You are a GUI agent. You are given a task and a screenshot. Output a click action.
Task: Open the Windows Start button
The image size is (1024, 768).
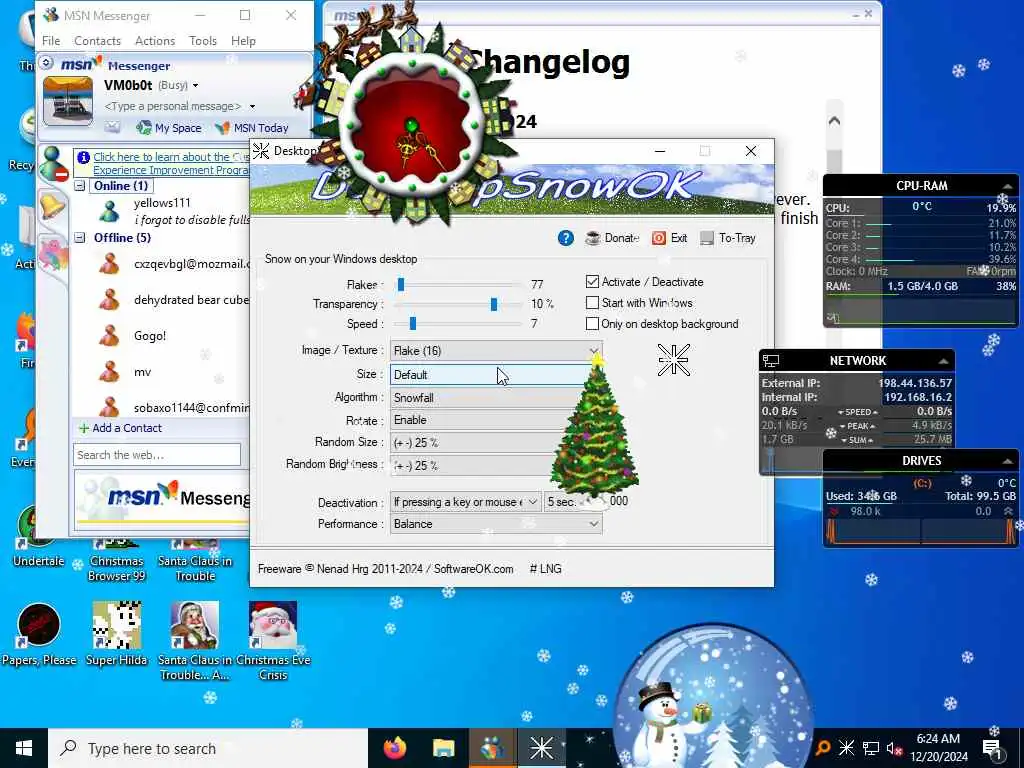pyautogui.click(x=24, y=748)
